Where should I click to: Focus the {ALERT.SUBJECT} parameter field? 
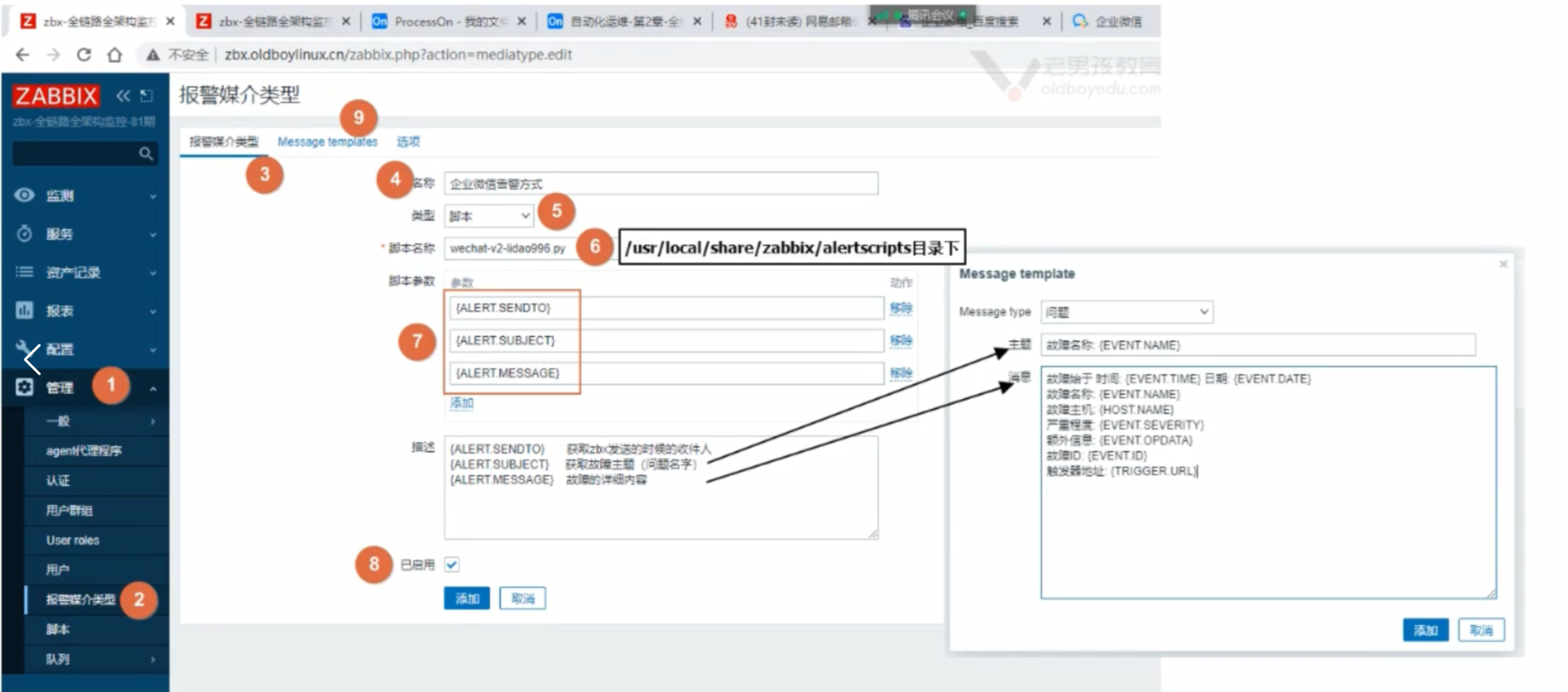coord(666,340)
